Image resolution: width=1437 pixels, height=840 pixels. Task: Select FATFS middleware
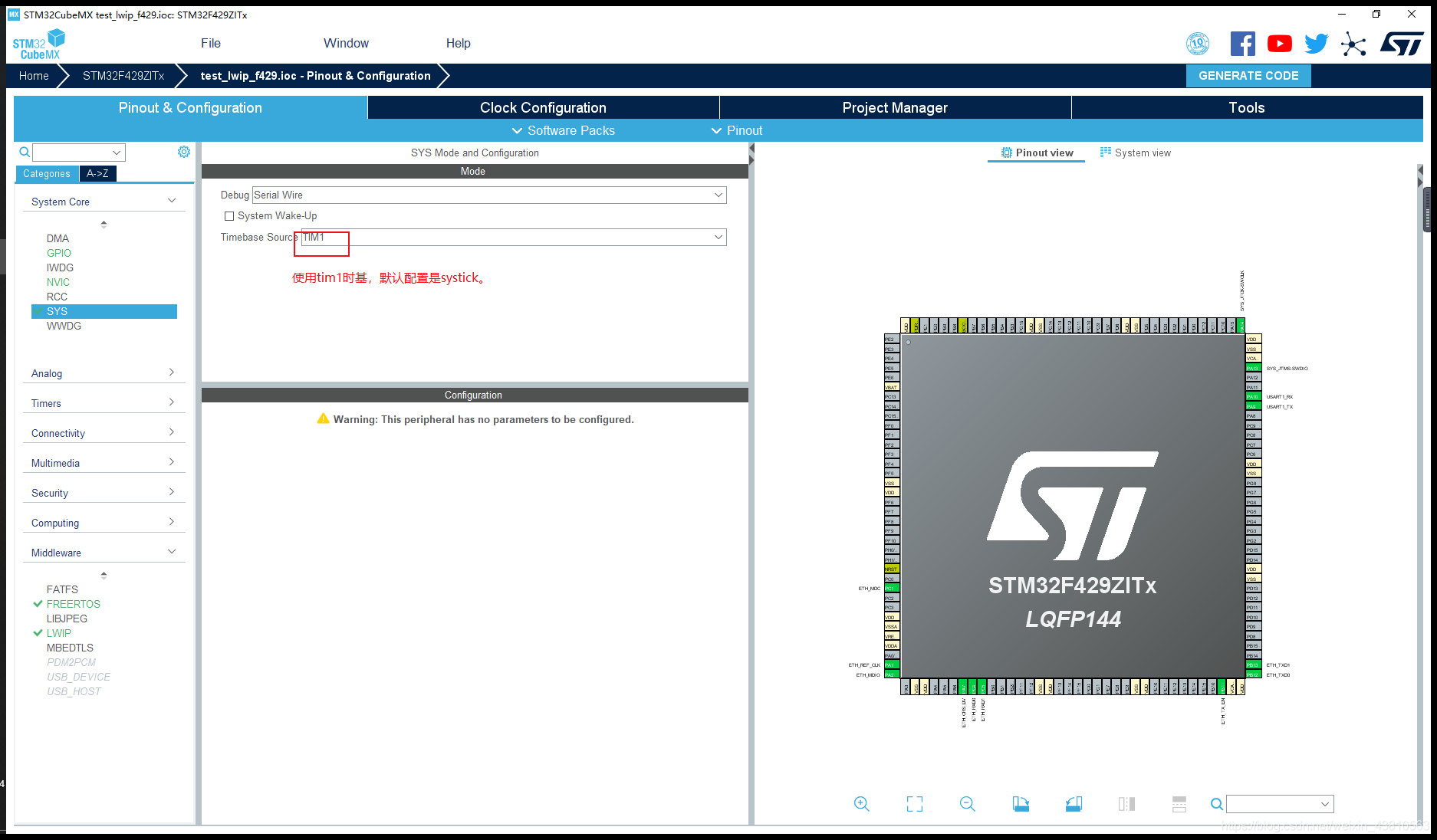62,589
